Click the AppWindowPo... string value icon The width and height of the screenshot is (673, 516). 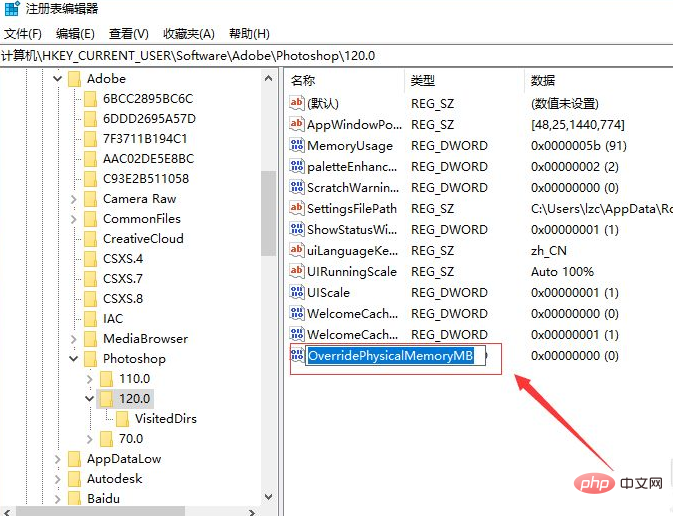[x=297, y=124]
